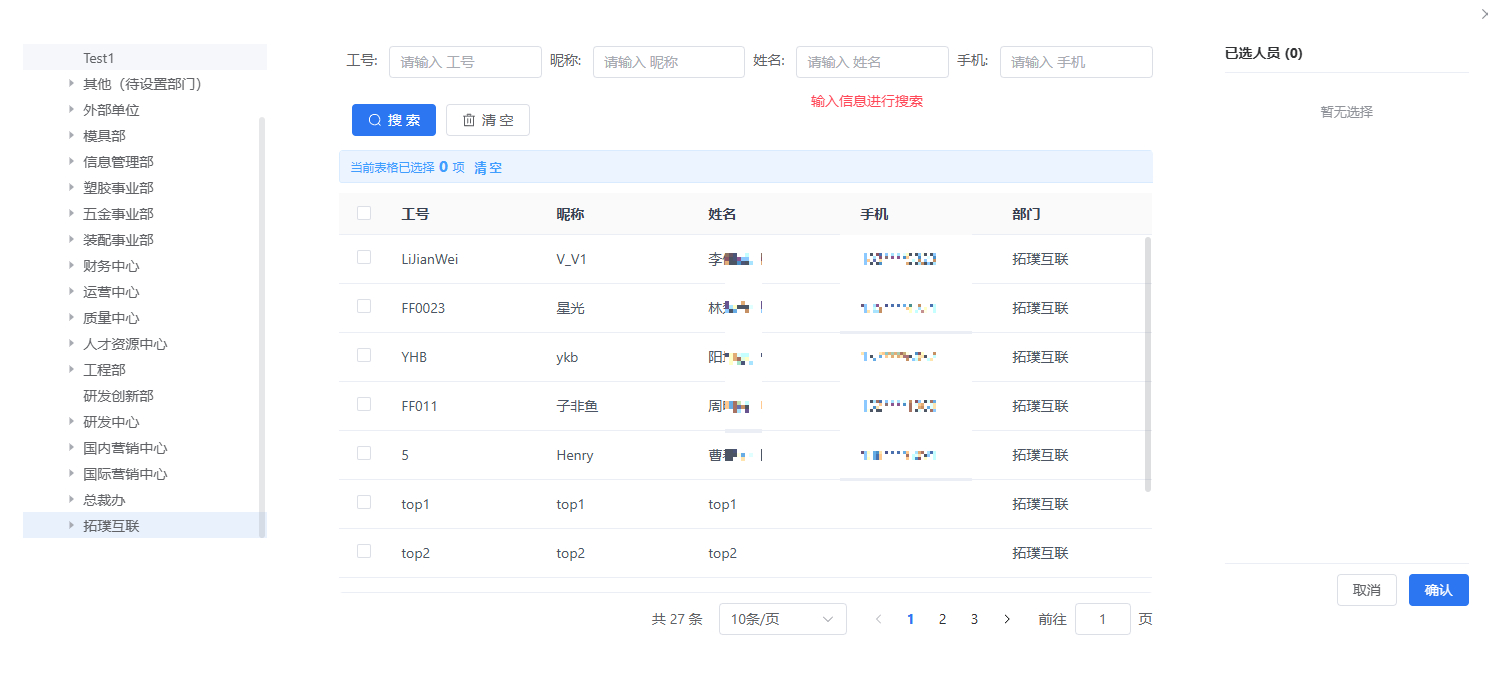Click the 工号 column header
The image size is (1488, 676).
415,214
